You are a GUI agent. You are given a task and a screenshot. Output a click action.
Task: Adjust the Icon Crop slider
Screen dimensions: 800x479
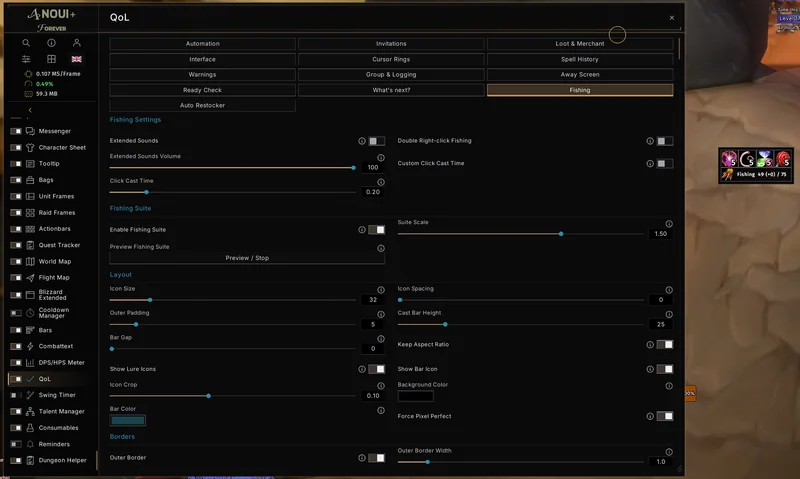[233, 396]
